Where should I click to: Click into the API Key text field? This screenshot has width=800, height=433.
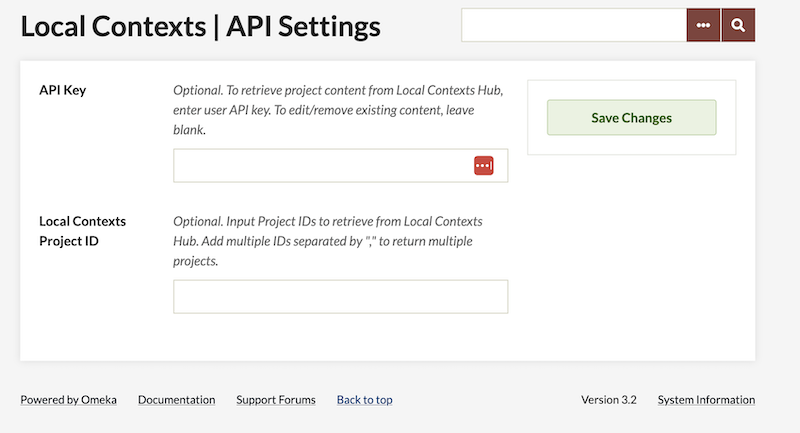click(322, 166)
